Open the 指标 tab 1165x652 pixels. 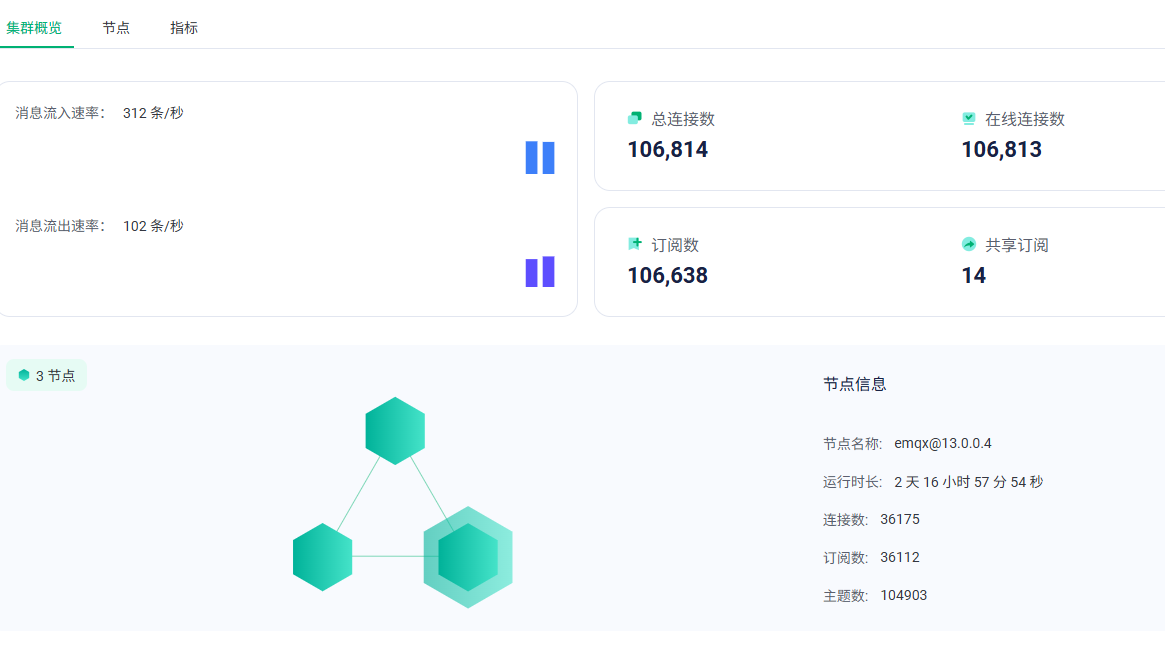pos(184,28)
